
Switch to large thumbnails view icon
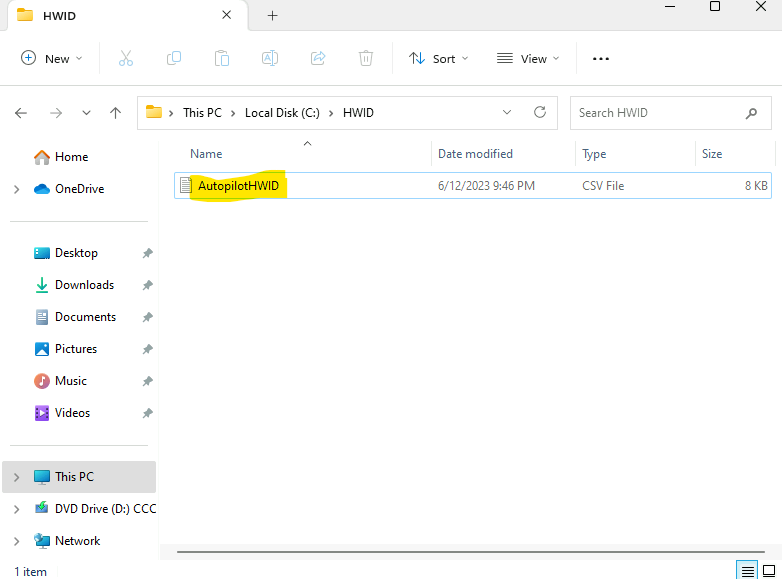pyautogui.click(x=769, y=571)
